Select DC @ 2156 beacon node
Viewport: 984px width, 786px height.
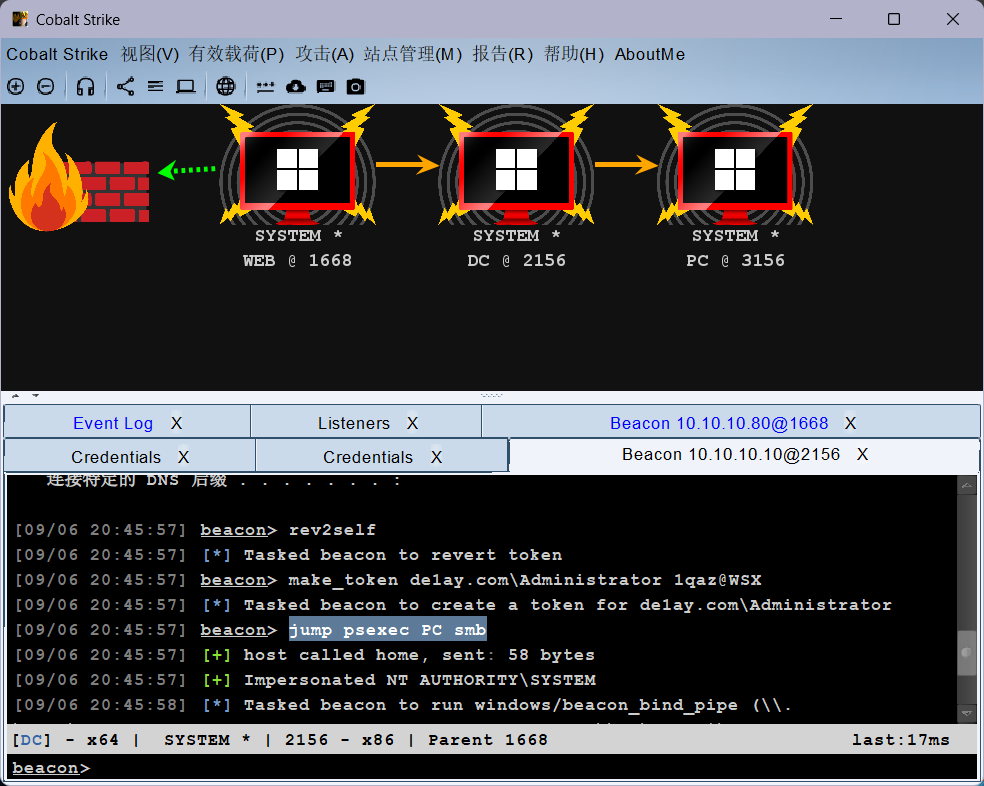click(516, 186)
